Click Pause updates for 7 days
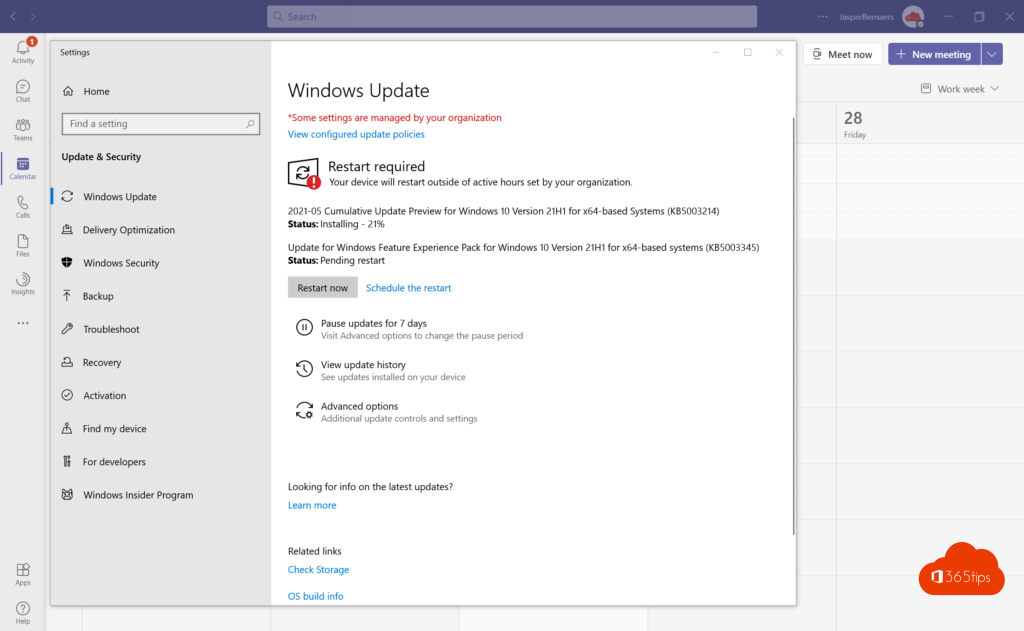Viewport: 1024px width, 631px height. (x=374, y=323)
